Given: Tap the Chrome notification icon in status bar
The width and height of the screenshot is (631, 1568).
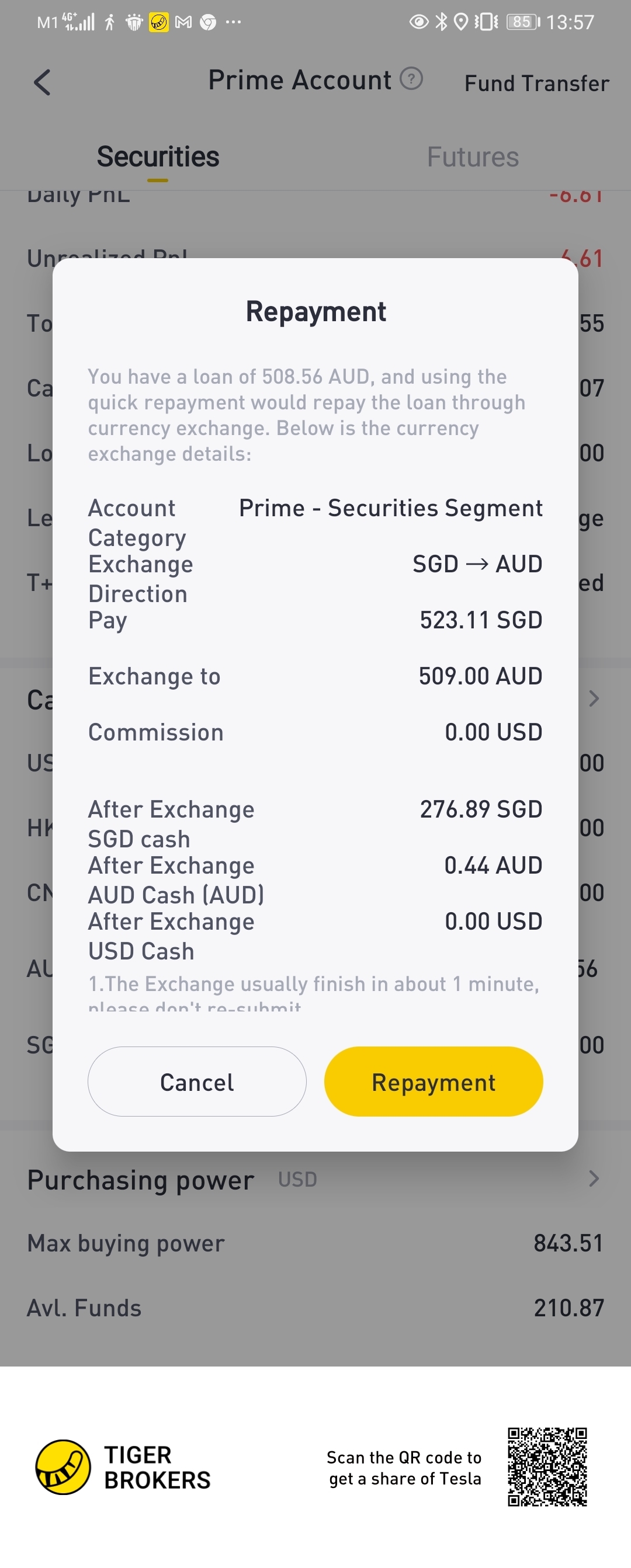Looking at the screenshot, I should pyautogui.click(x=209, y=23).
